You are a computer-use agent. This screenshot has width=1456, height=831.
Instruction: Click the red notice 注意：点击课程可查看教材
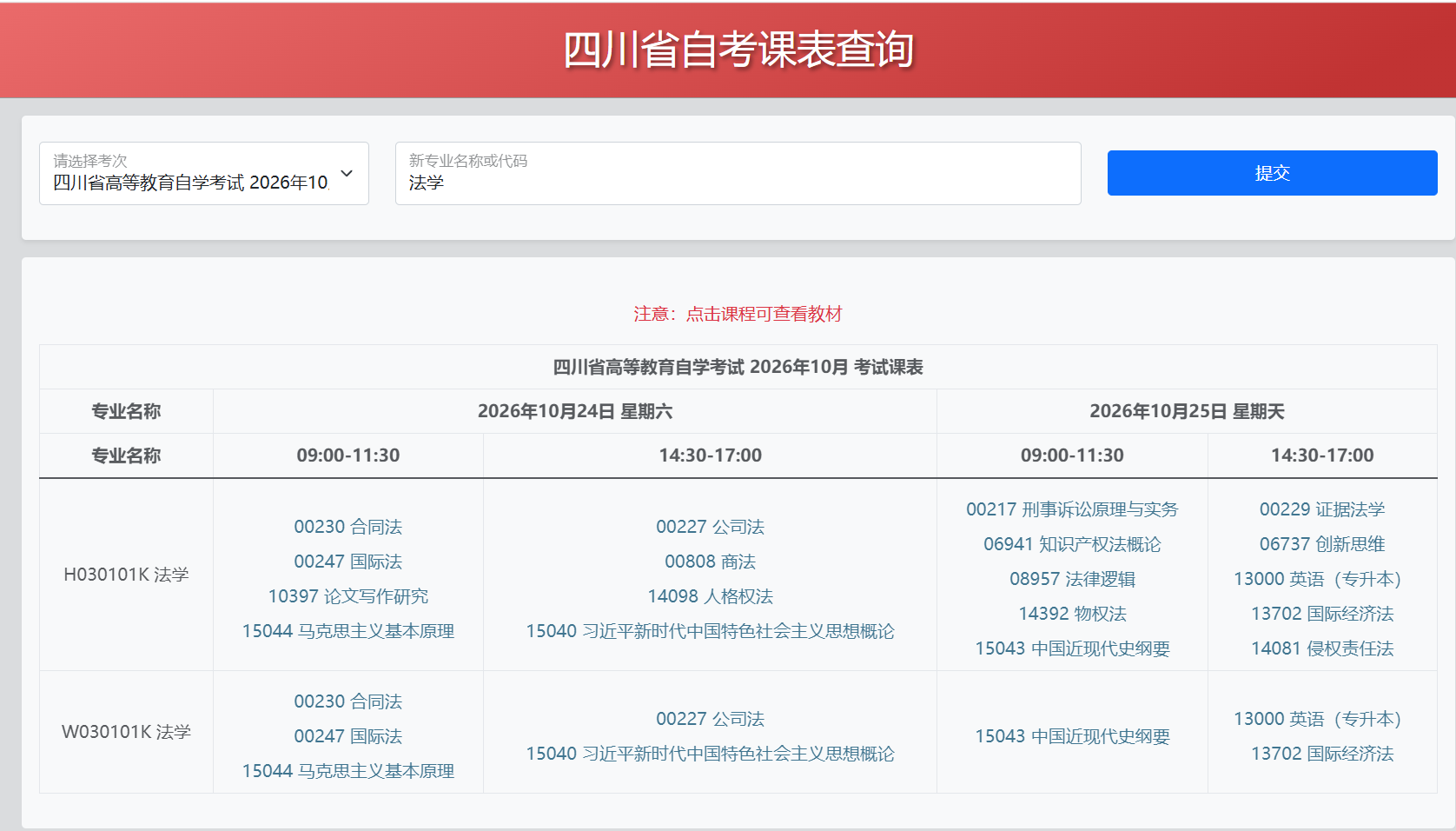click(x=738, y=314)
